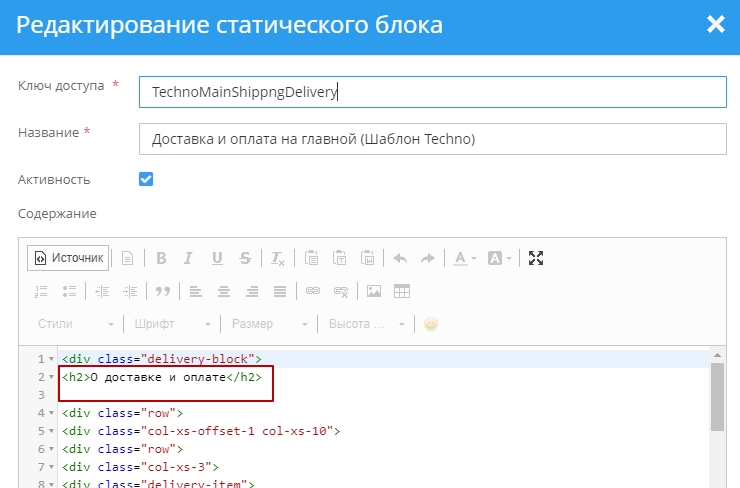The image size is (740, 488).
Task: Click the block quote icon
Action: pyautogui.click(x=162, y=291)
